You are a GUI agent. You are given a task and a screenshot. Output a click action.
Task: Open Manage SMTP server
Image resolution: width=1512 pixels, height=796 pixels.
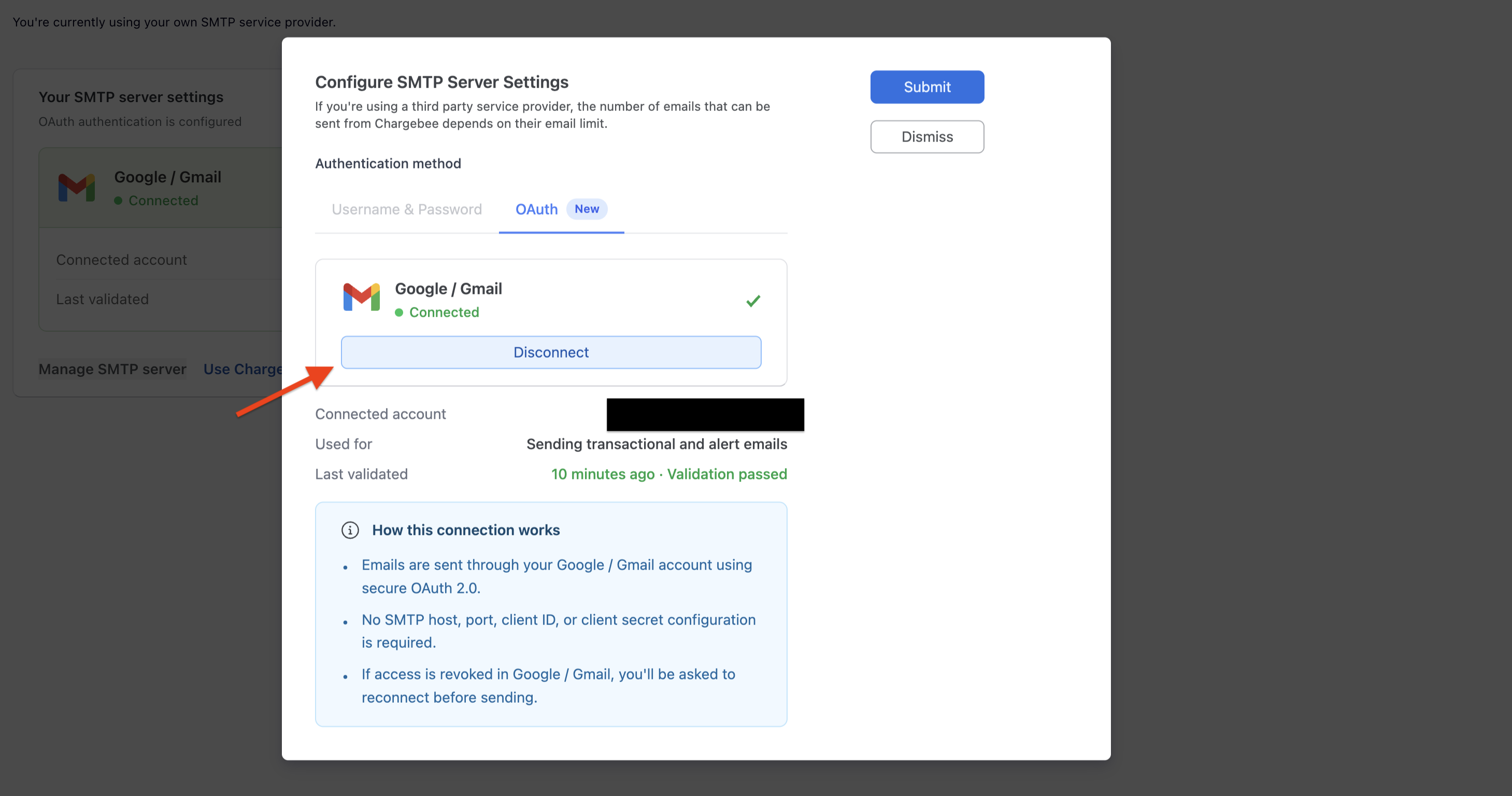(x=112, y=368)
